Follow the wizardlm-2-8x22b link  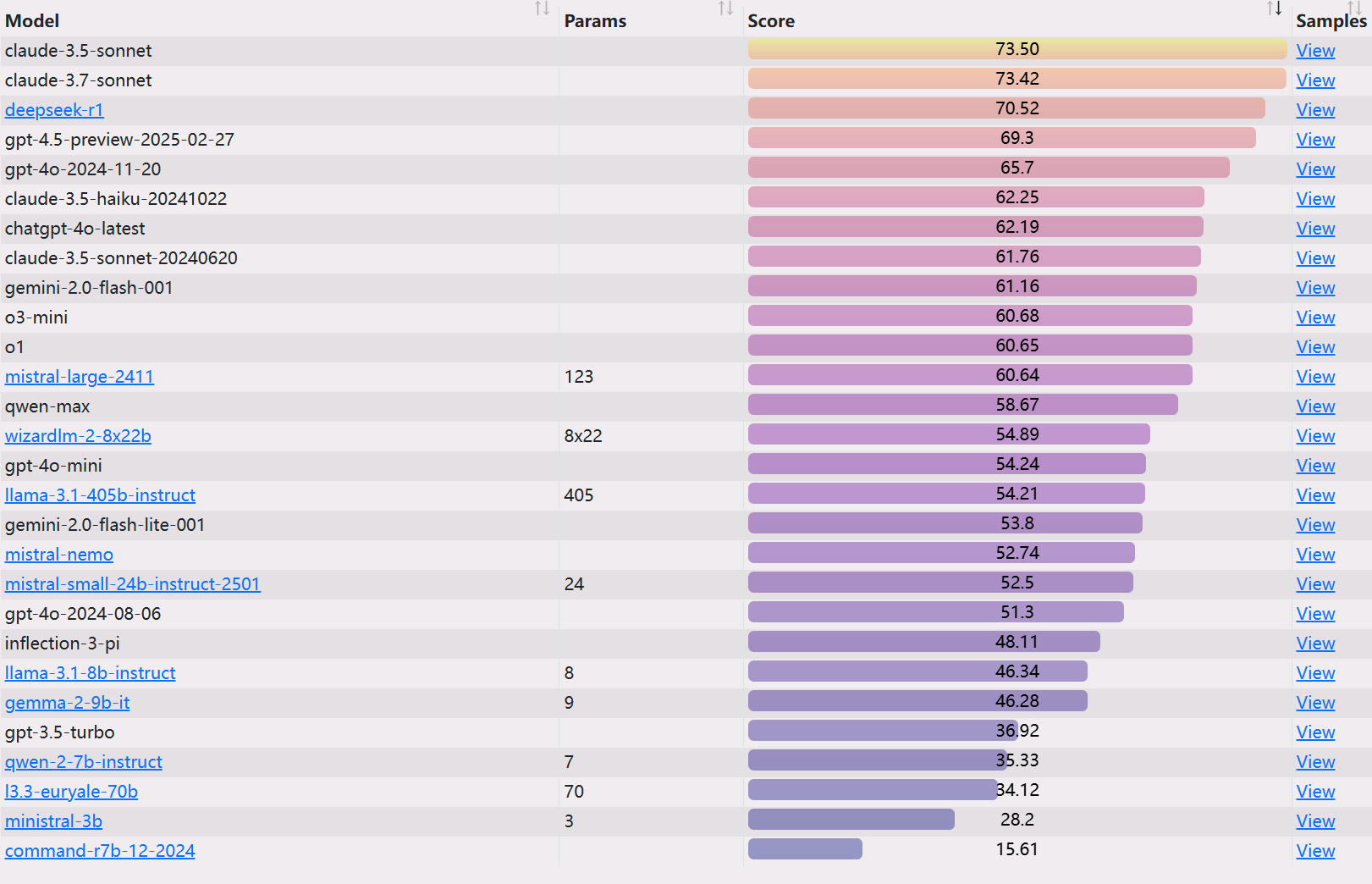pos(78,436)
